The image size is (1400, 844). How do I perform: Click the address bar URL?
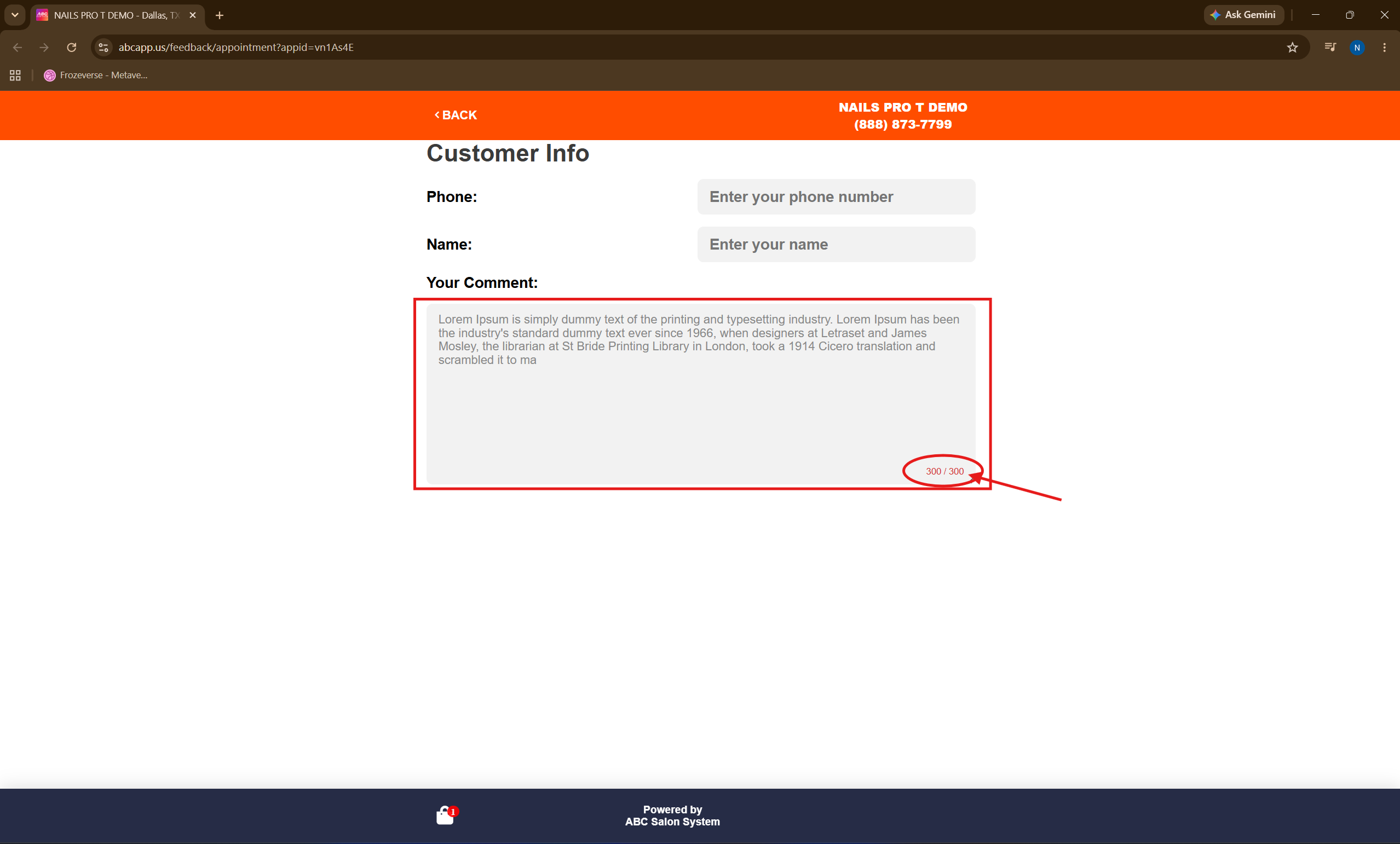tap(236, 47)
